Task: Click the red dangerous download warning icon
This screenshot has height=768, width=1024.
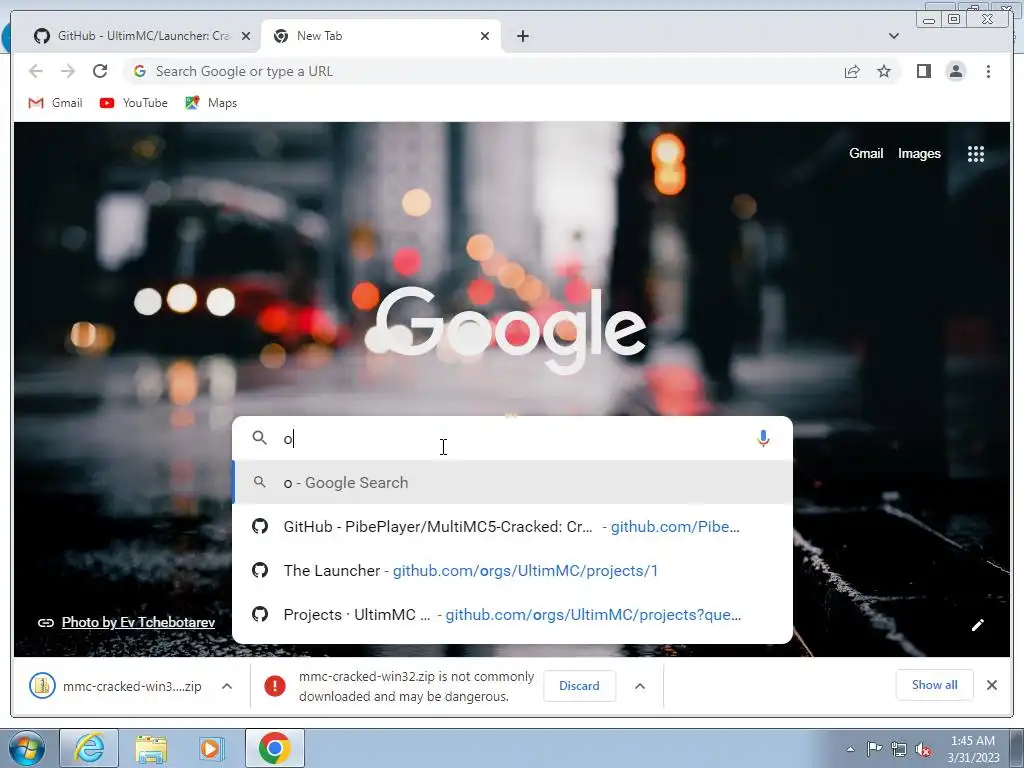Action: 275,686
